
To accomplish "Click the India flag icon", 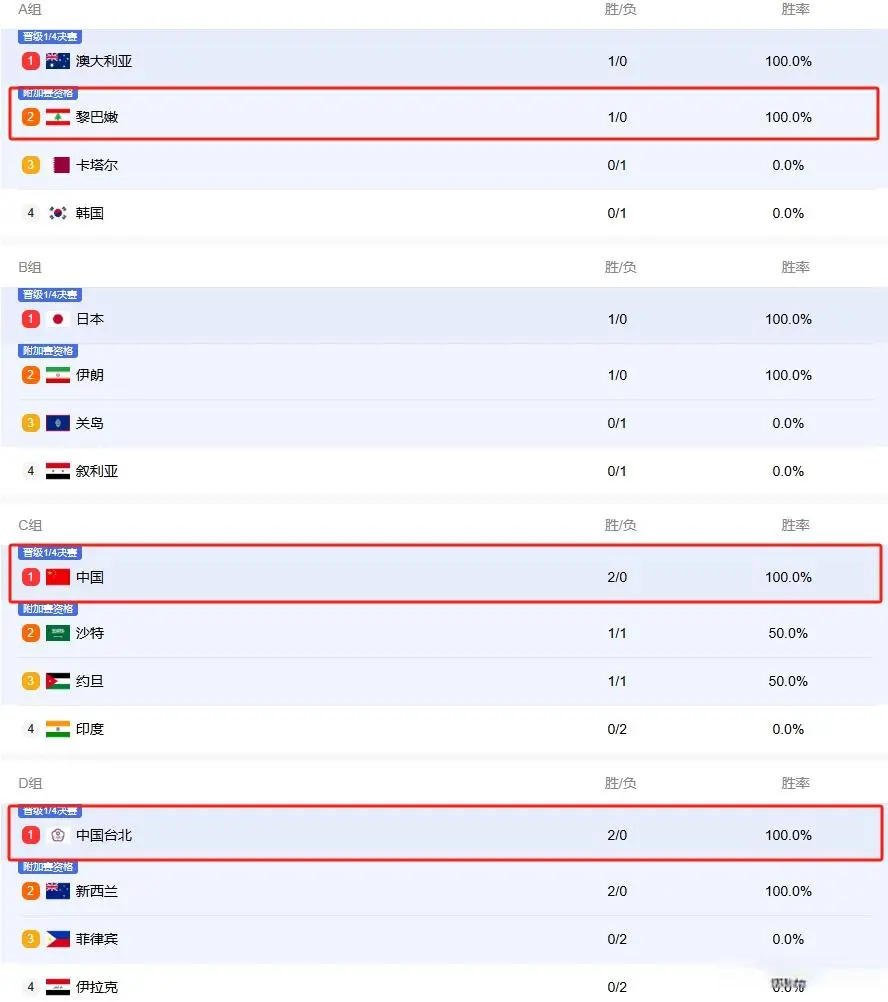I will pos(58,729).
